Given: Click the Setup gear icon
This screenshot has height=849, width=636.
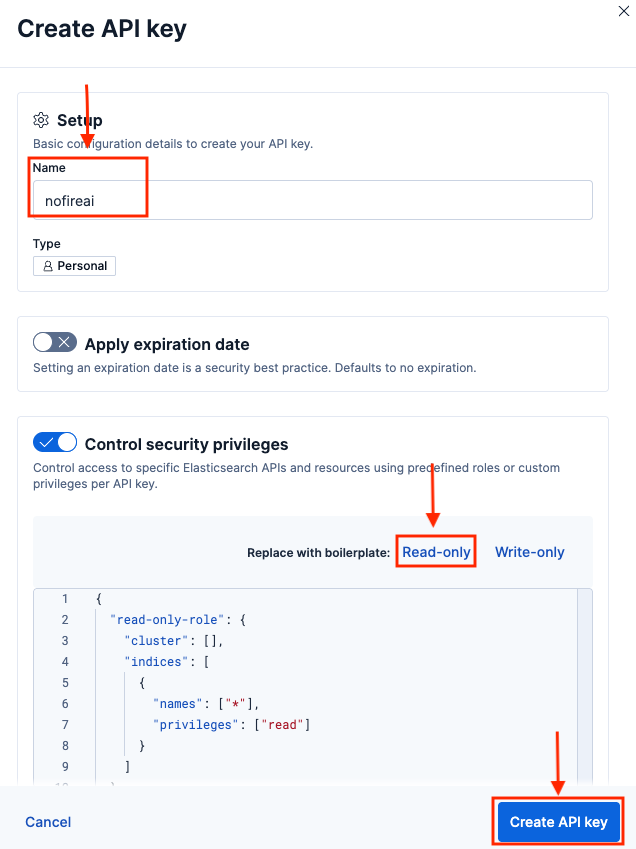Looking at the screenshot, I should [x=41, y=119].
